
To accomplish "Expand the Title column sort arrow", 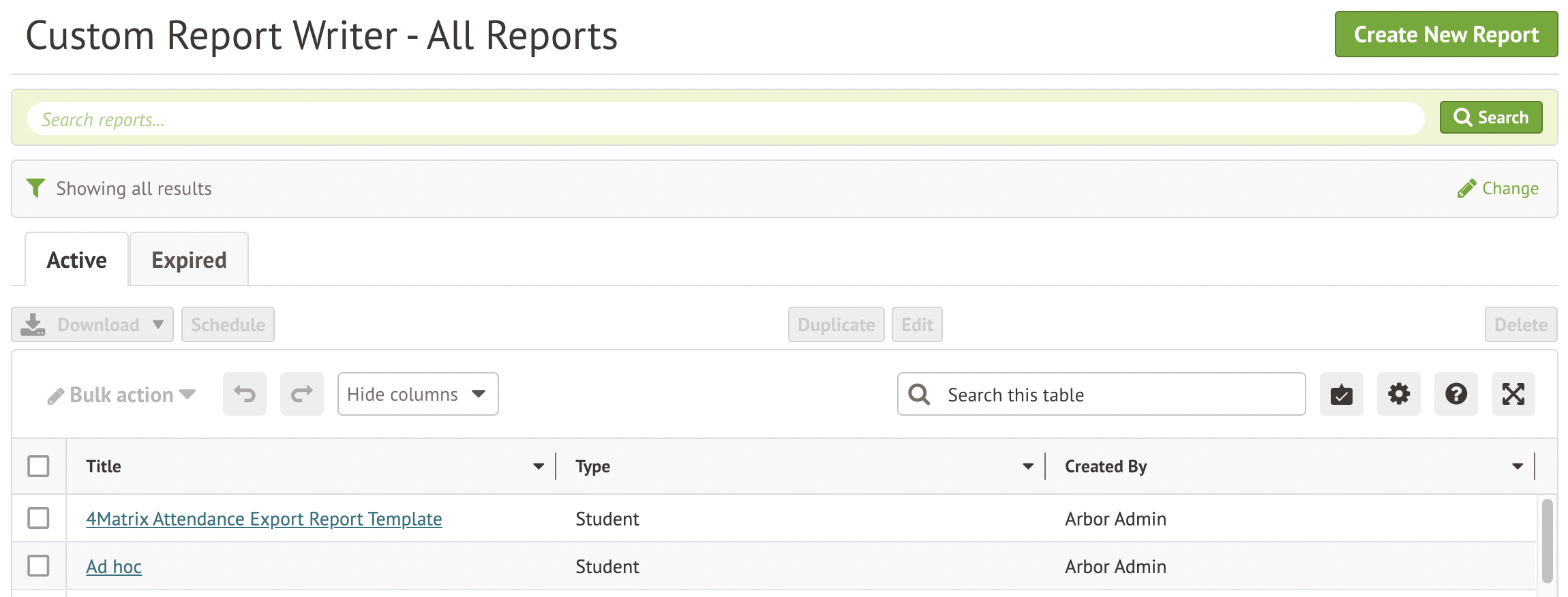I will click(539, 467).
